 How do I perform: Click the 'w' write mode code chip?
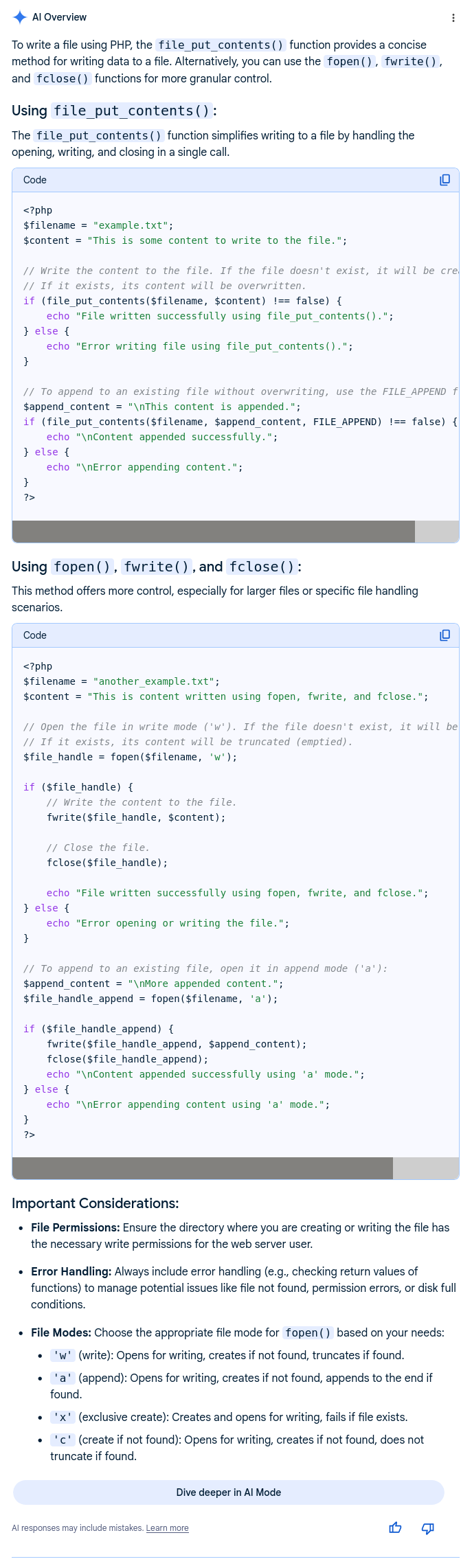(63, 1355)
